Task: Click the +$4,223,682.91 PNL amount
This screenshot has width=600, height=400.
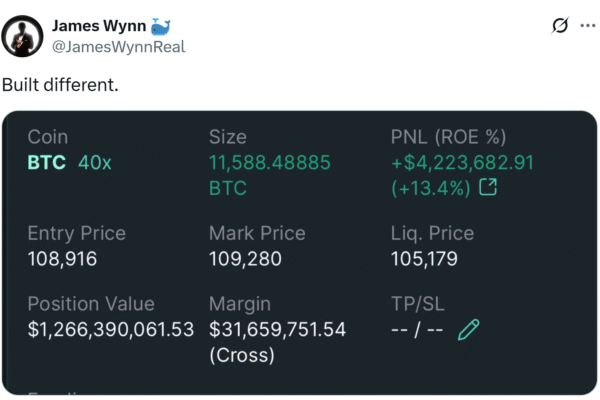Action: [x=462, y=163]
